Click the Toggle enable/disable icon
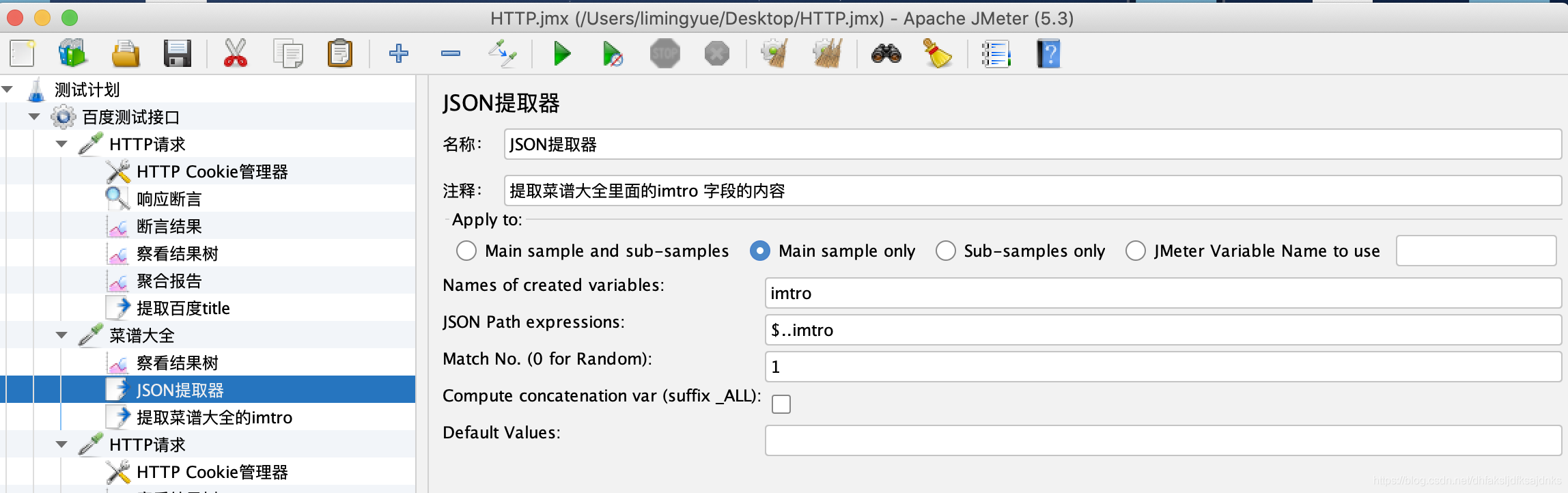Image resolution: width=1568 pixels, height=493 pixels. tap(503, 53)
